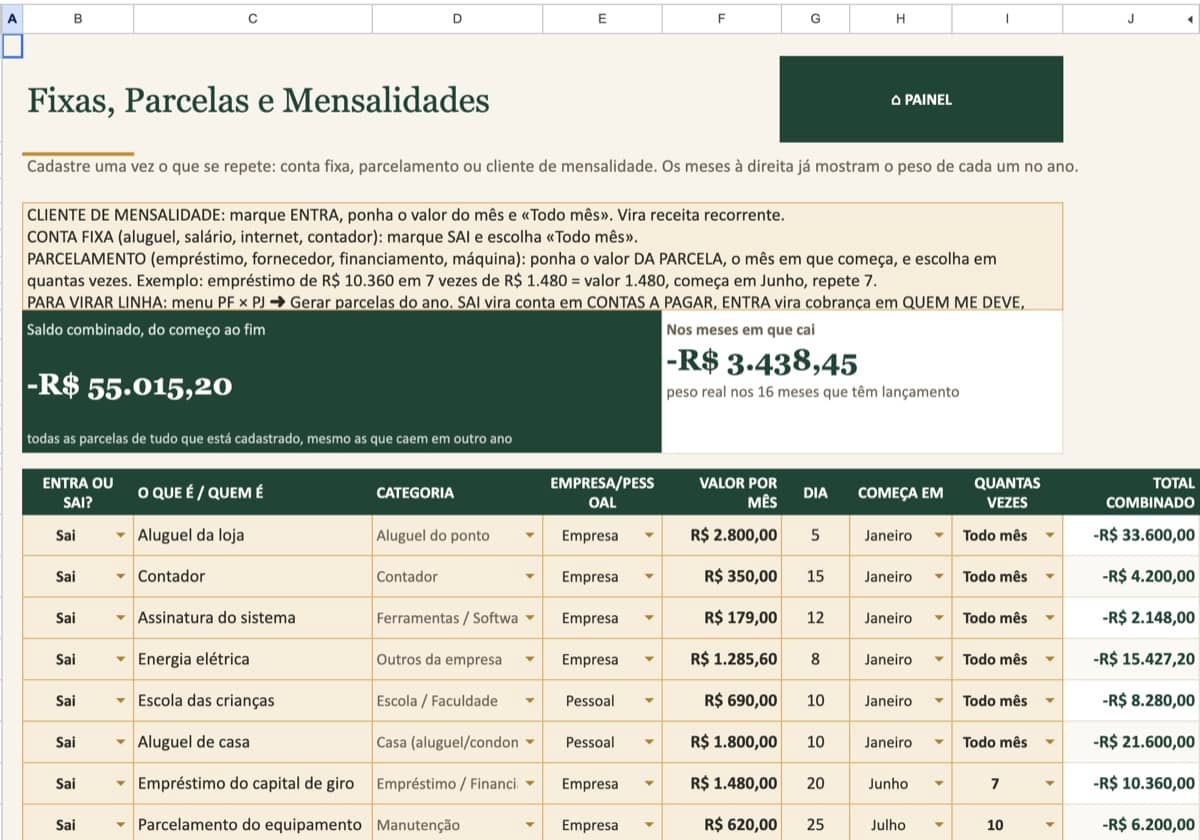Open Começa em dropdown showing Julho
Screen dimensions: 1200x840
click(x=938, y=825)
